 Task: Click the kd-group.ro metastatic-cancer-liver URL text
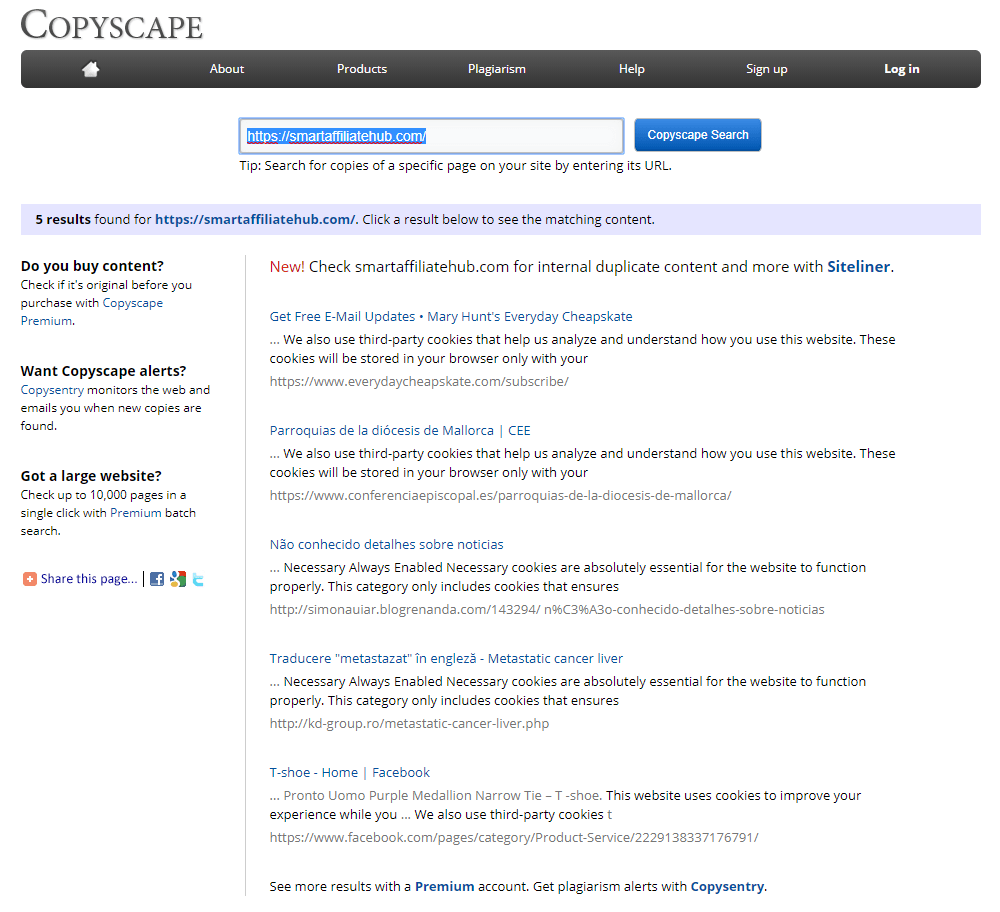(409, 724)
